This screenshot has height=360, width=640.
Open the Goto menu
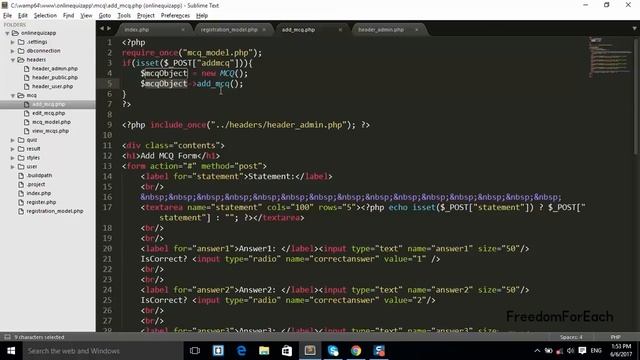(x=104, y=16)
